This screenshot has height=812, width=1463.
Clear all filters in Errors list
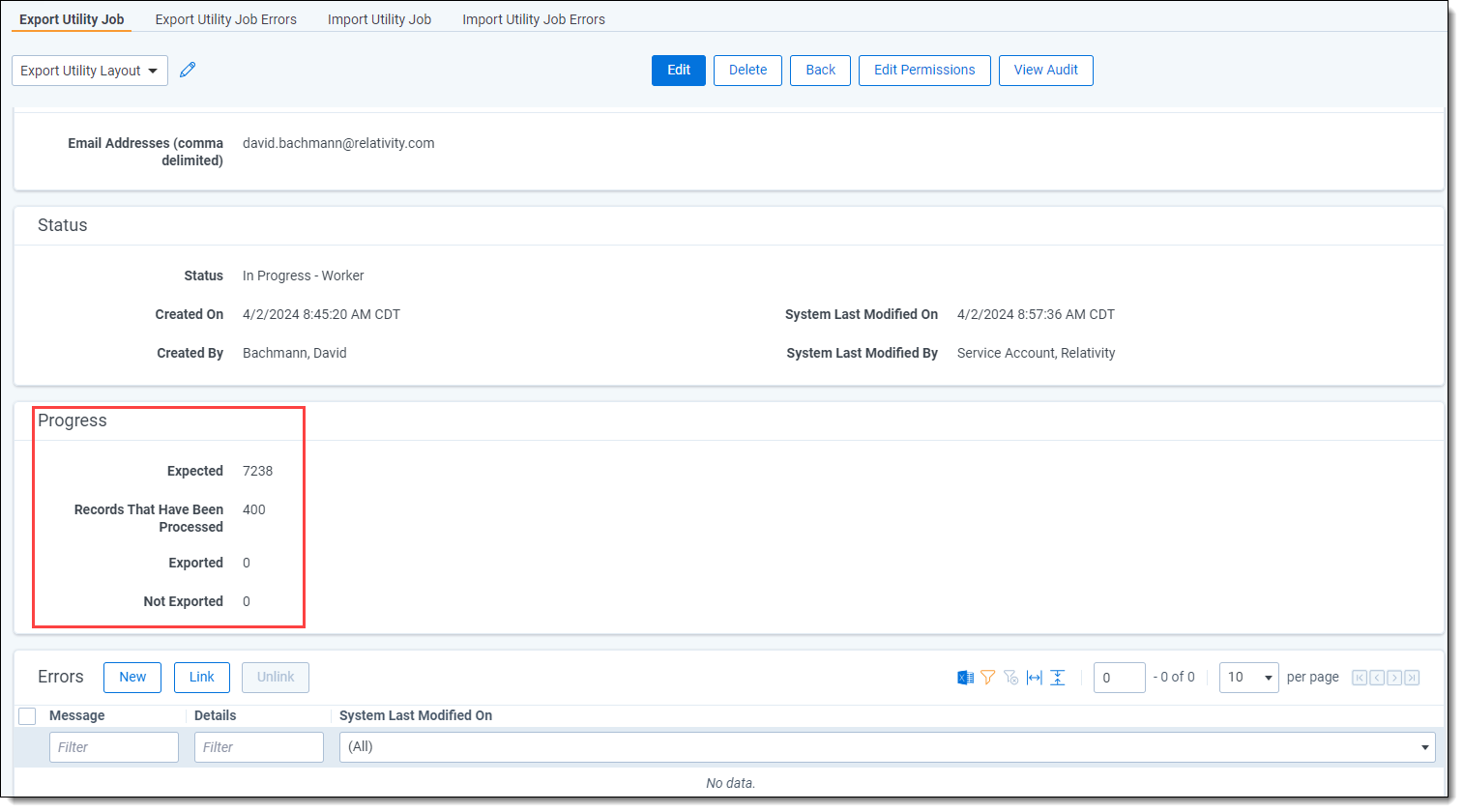1010,678
